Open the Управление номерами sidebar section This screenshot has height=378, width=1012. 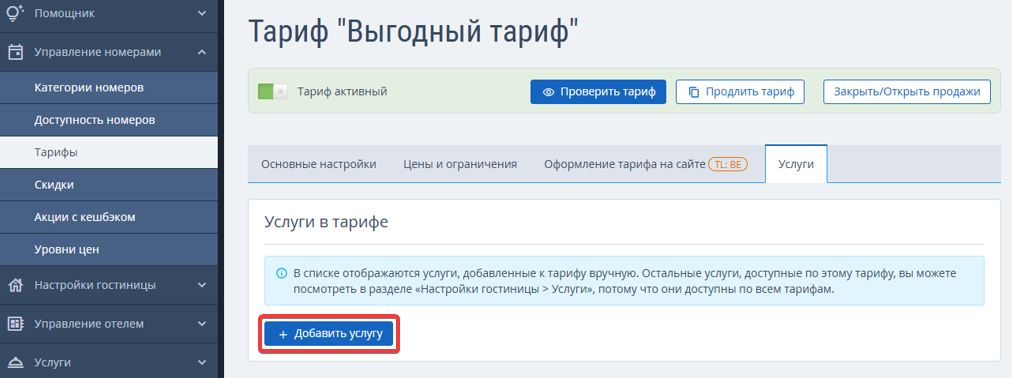click(x=109, y=52)
